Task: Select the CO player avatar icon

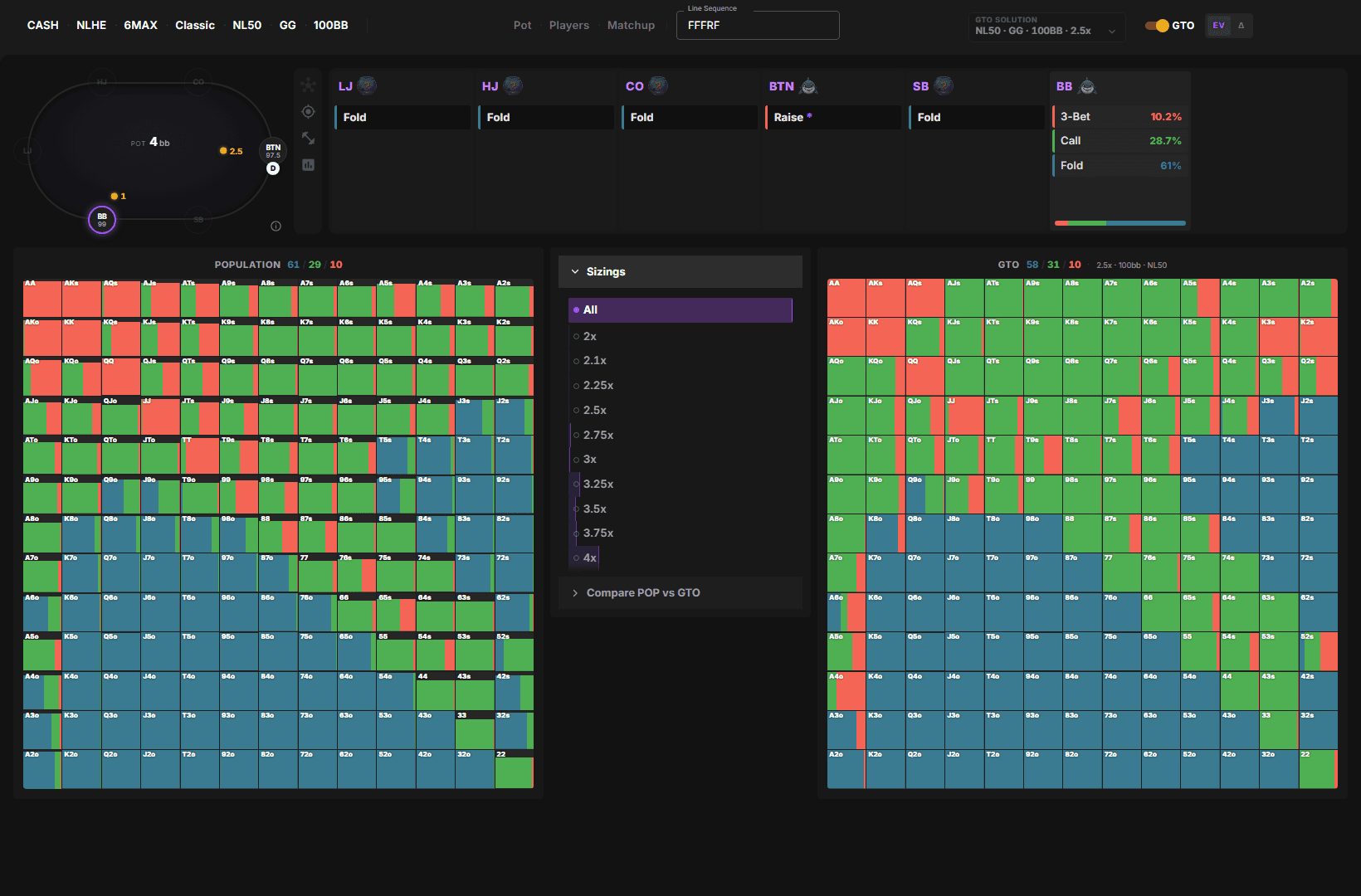Action: click(658, 85)
